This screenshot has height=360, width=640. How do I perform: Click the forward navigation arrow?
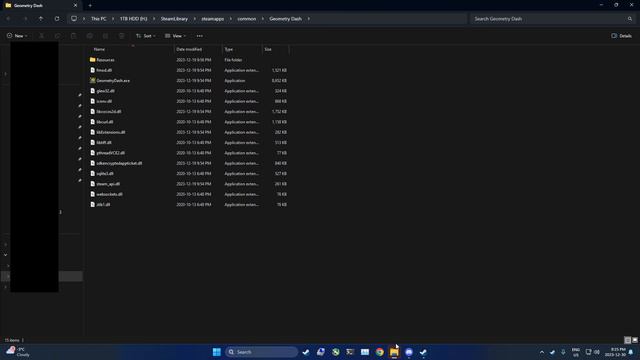pos(25,19)
